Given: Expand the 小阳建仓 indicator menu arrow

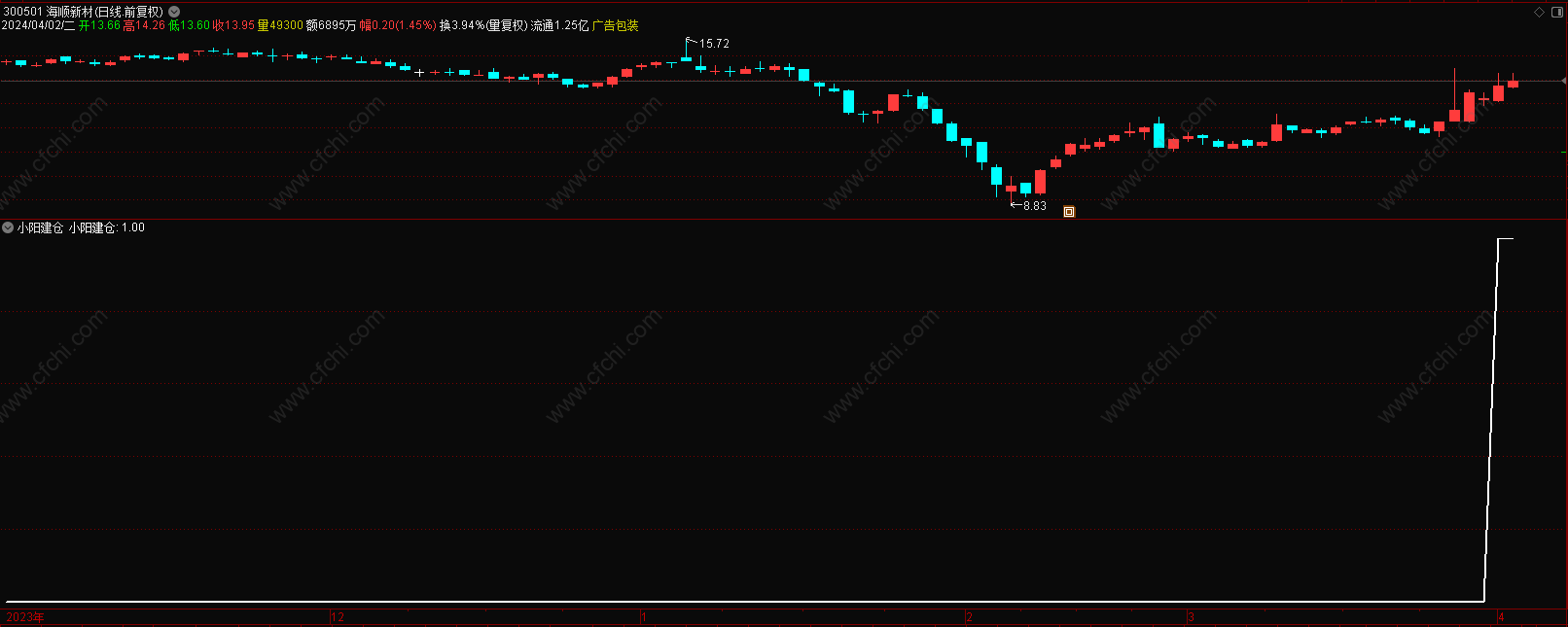Looking at the screenshot, I should click(8, 227).
